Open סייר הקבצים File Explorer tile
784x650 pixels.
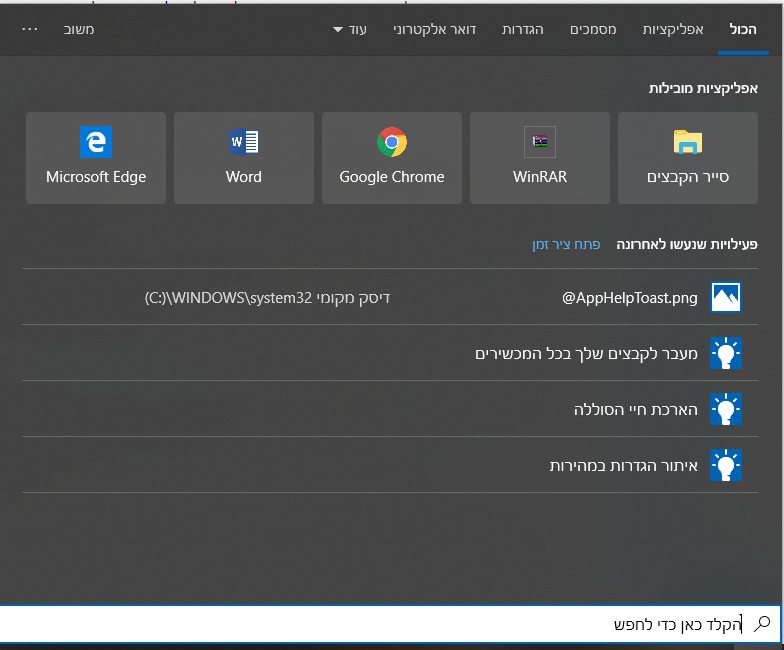coord(688,158)
